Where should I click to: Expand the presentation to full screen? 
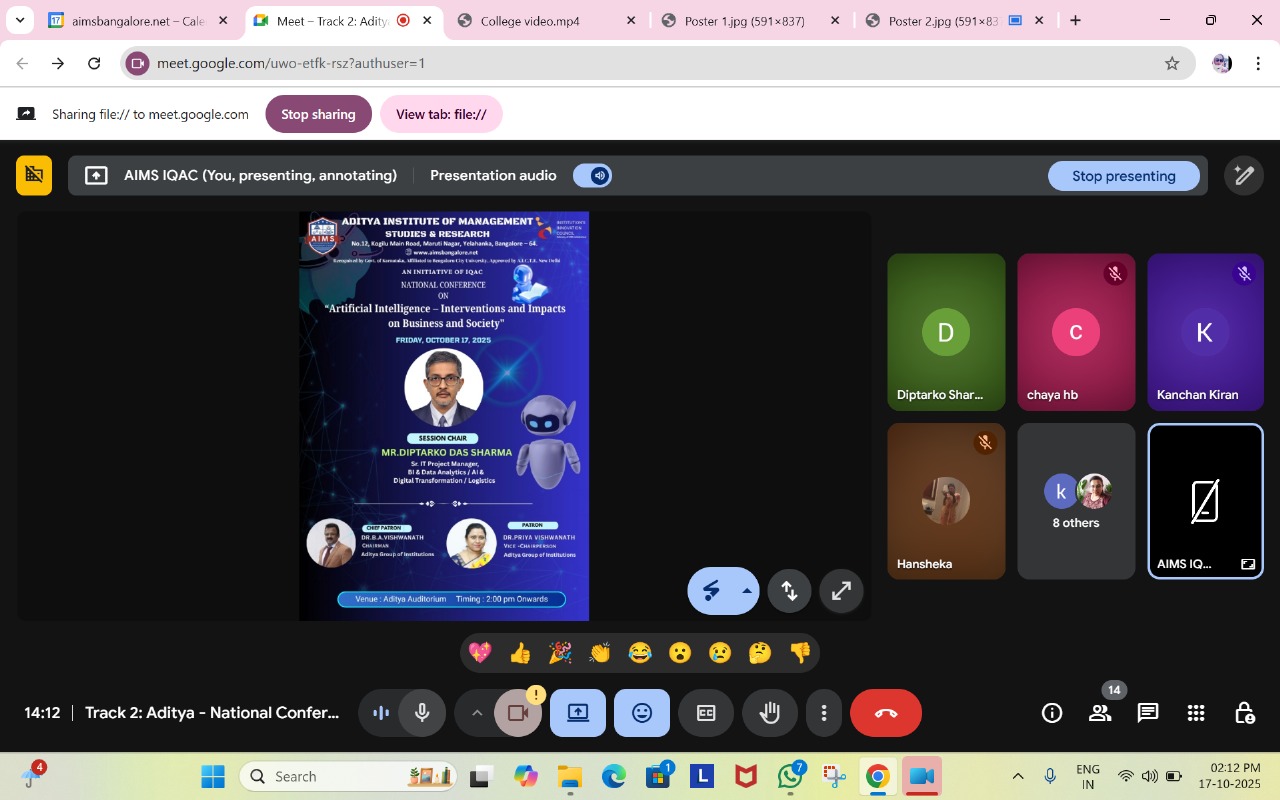[841, 591]
